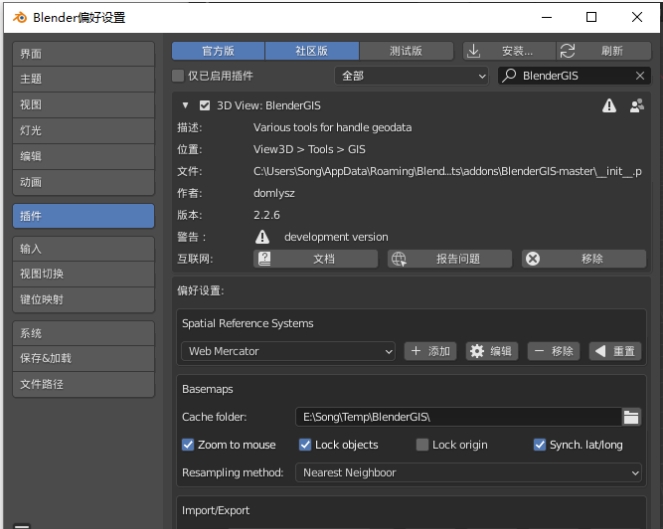Disable the BlenderGIS addon checkbox
The width and height of the screenshot is (663, 529).
click(205, 105)
